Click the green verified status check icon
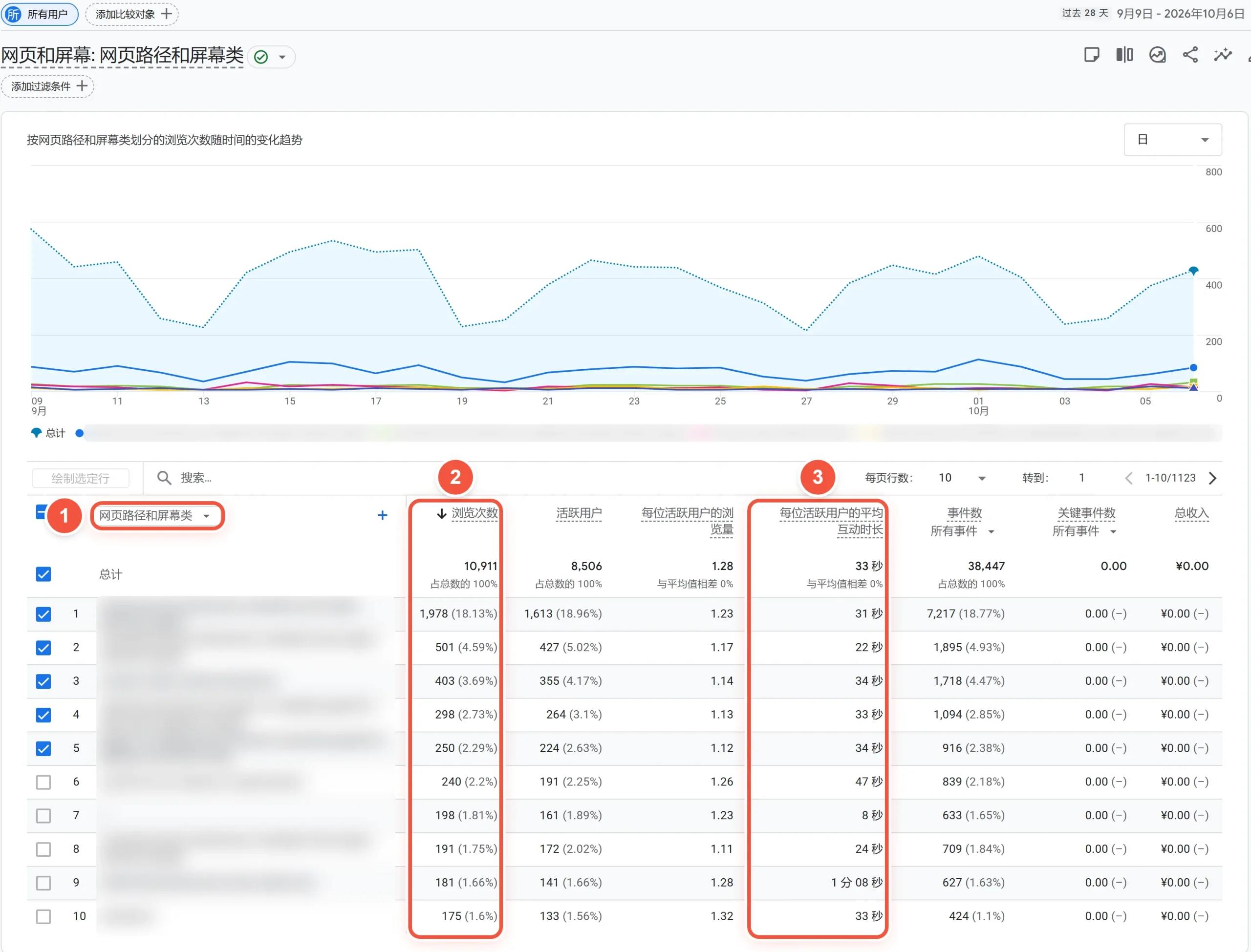This screenshot has width=1251, height=952. tap(261, 57)
